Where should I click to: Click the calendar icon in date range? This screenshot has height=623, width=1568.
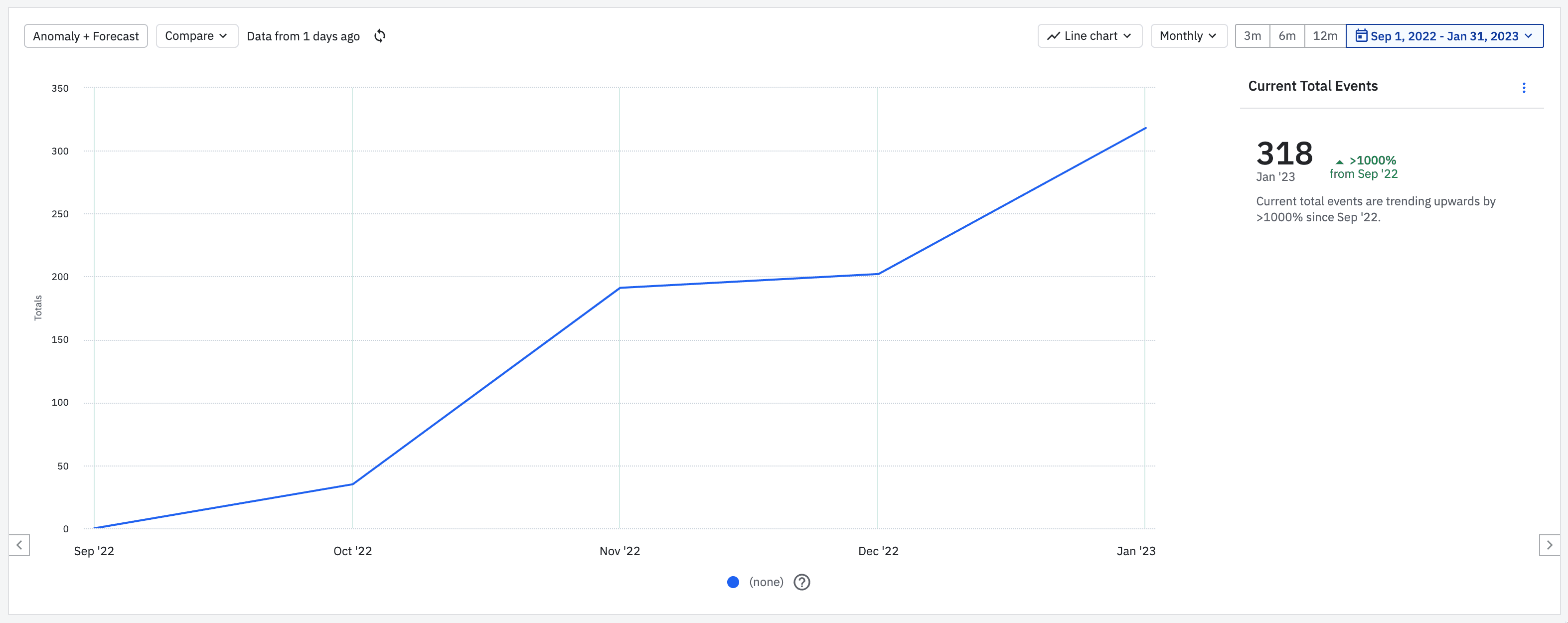[x=1361, y=36]
